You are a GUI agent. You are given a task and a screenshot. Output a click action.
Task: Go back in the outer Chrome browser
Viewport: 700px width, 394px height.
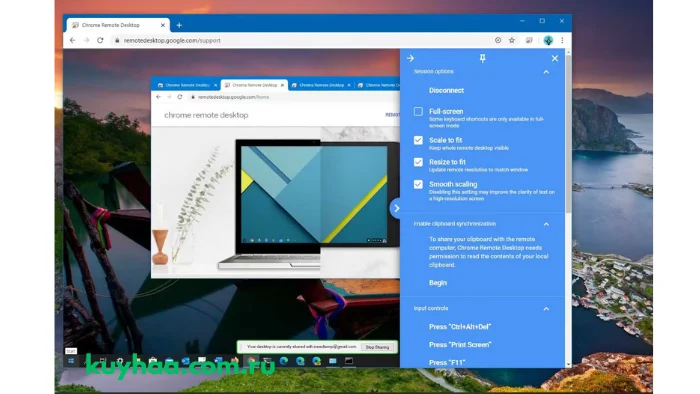click(x=73, y=40)
